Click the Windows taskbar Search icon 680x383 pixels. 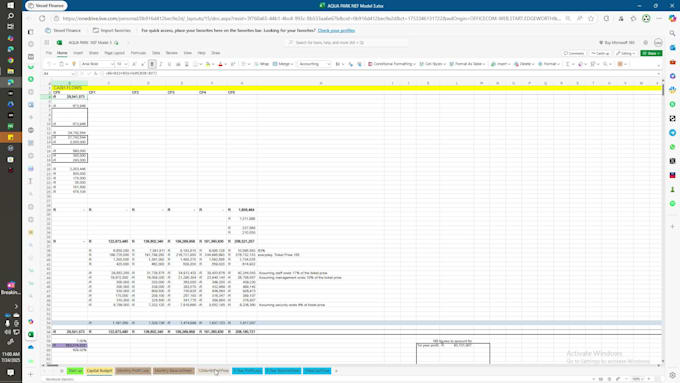pos(11,16)
